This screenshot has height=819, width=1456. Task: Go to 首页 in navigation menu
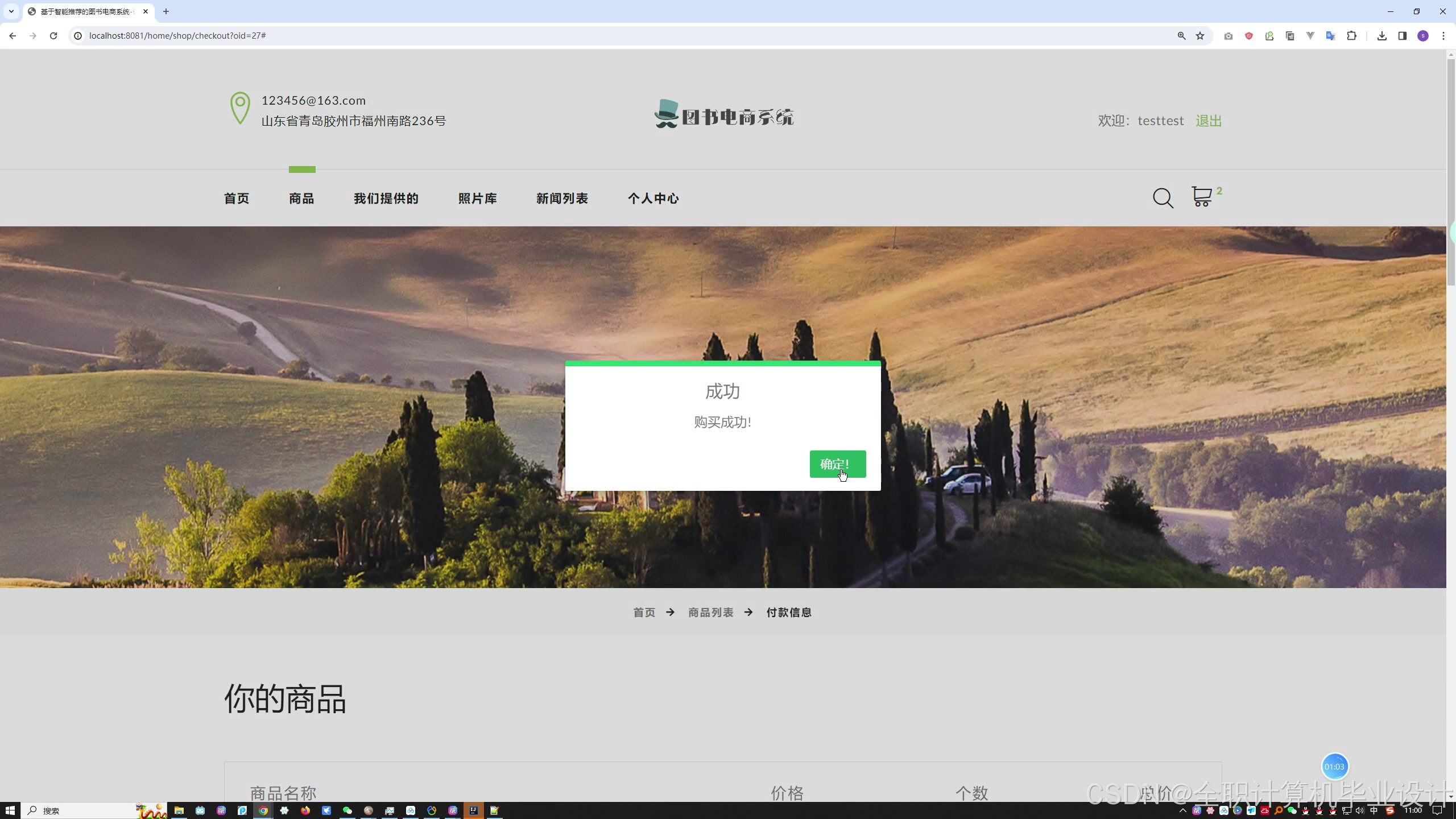[237, 198]
